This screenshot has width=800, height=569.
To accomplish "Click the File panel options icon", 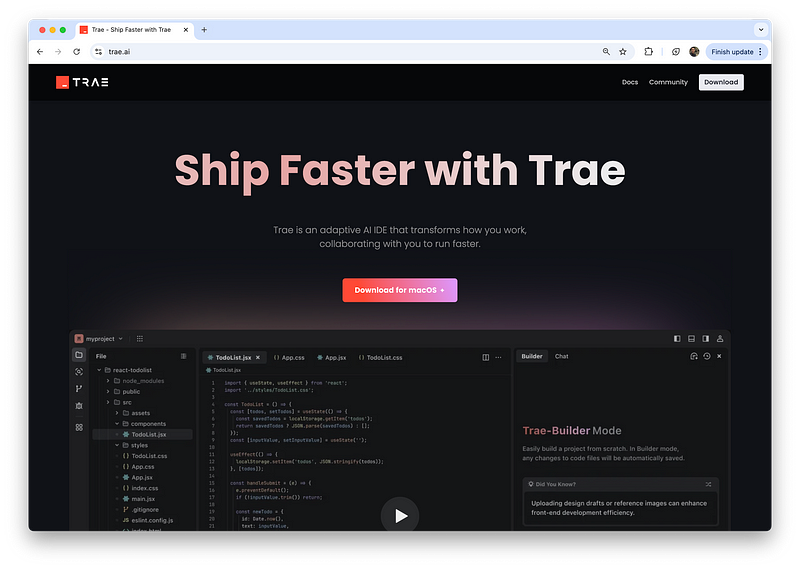I will tap(184, 356).
